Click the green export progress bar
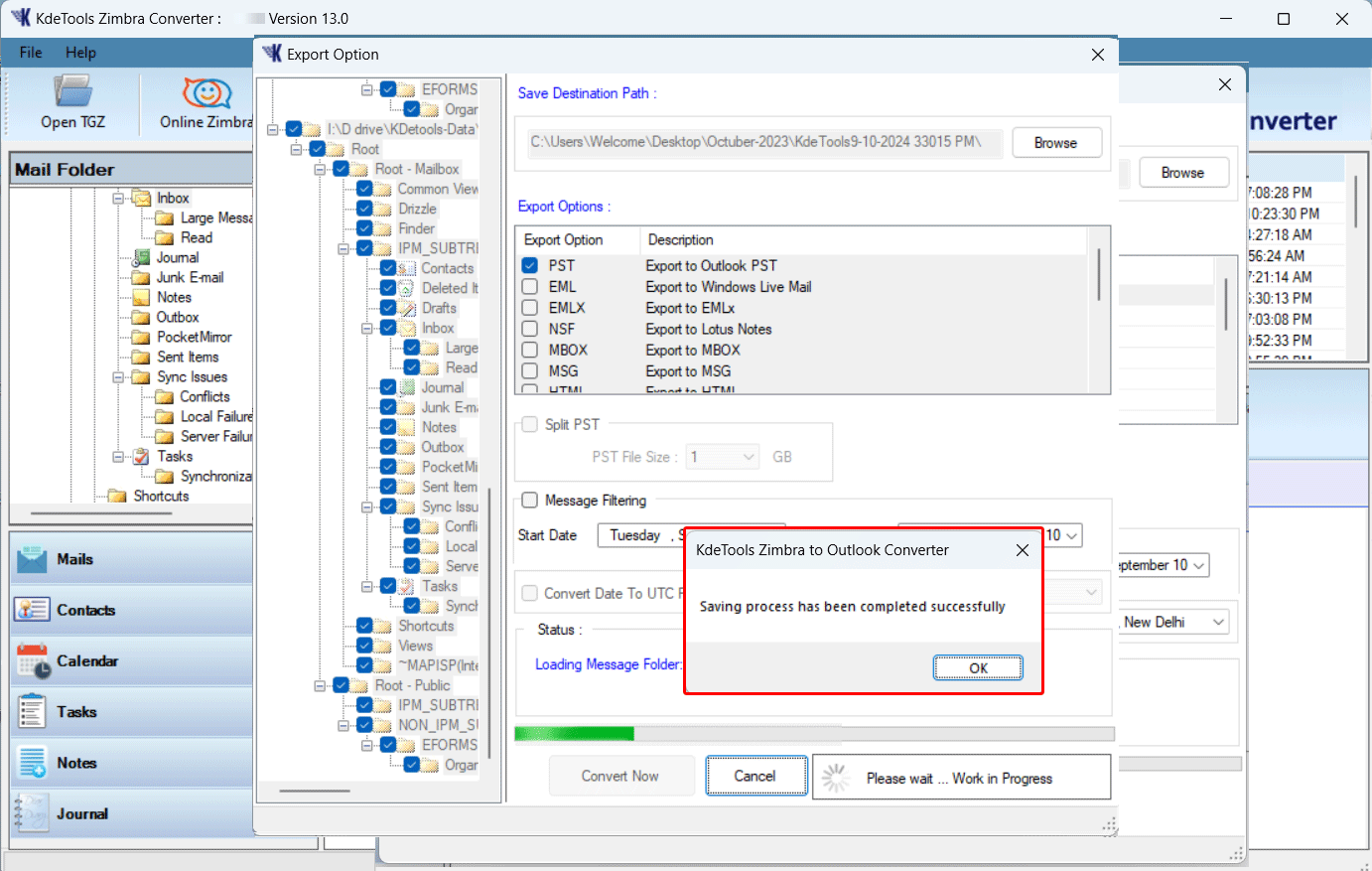Viewport: 1372px width, 871px height. click(574, 733)
